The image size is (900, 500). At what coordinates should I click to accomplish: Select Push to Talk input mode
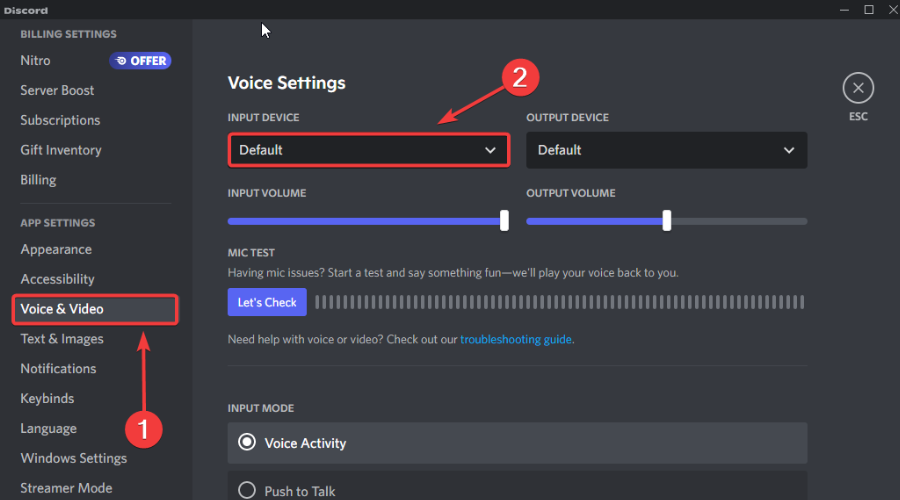[x=517, y=487]
